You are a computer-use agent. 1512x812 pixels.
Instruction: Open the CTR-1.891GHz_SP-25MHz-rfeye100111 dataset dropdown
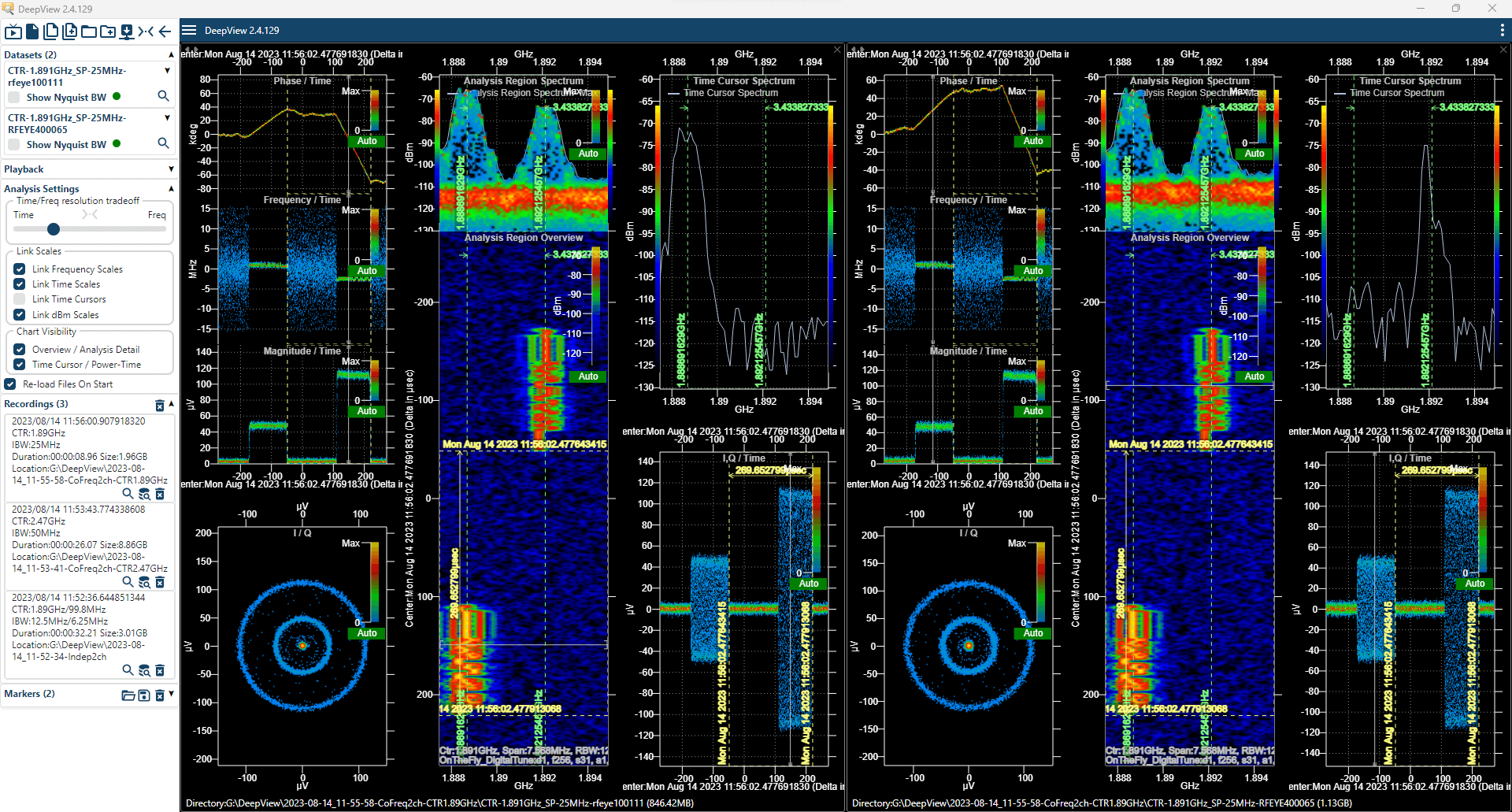coord(165,70)
